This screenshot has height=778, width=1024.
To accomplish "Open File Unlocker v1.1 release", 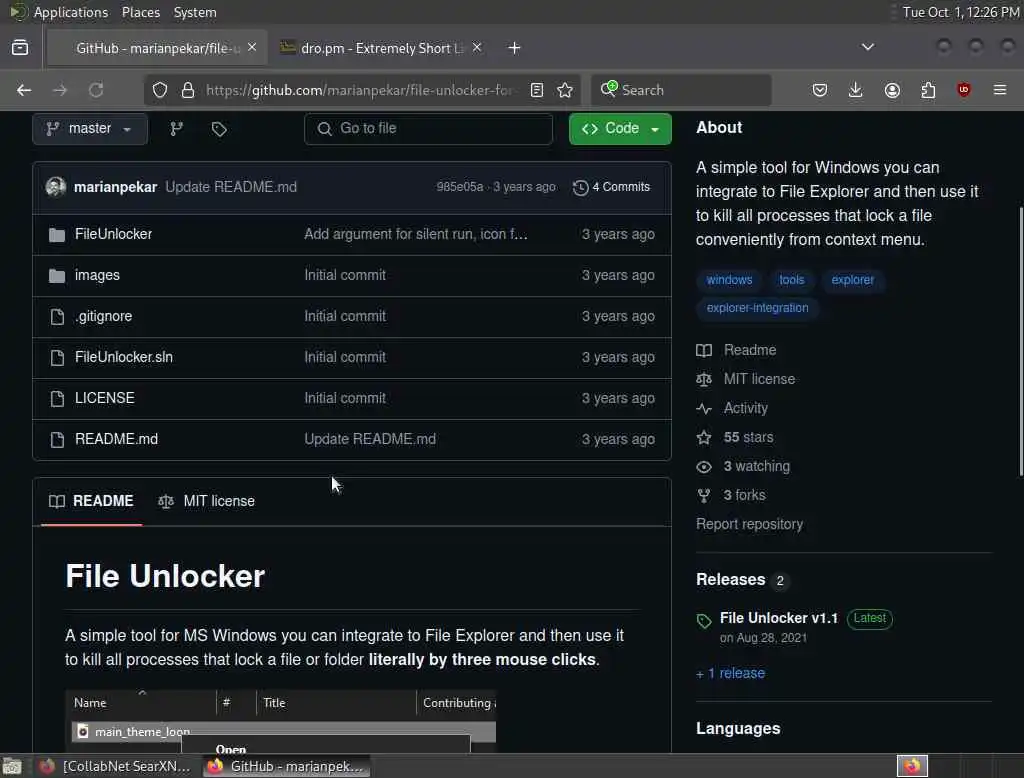I will click(x=778, y=618).
